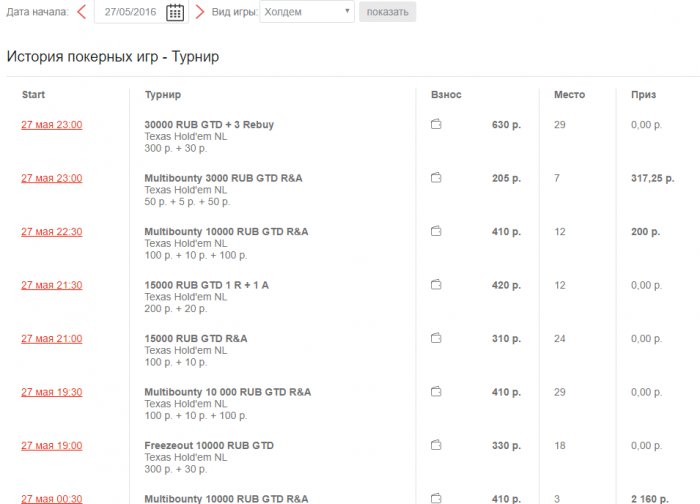Sort by the Приз column header

643,95
